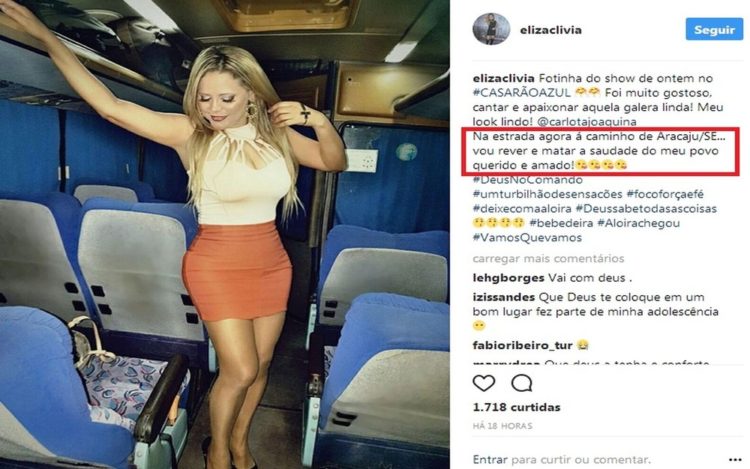The height and width of the screenshot is (469, 750).
Task: Click the #Aloirachegou hashtag
Action: click(x=639, y=223)
